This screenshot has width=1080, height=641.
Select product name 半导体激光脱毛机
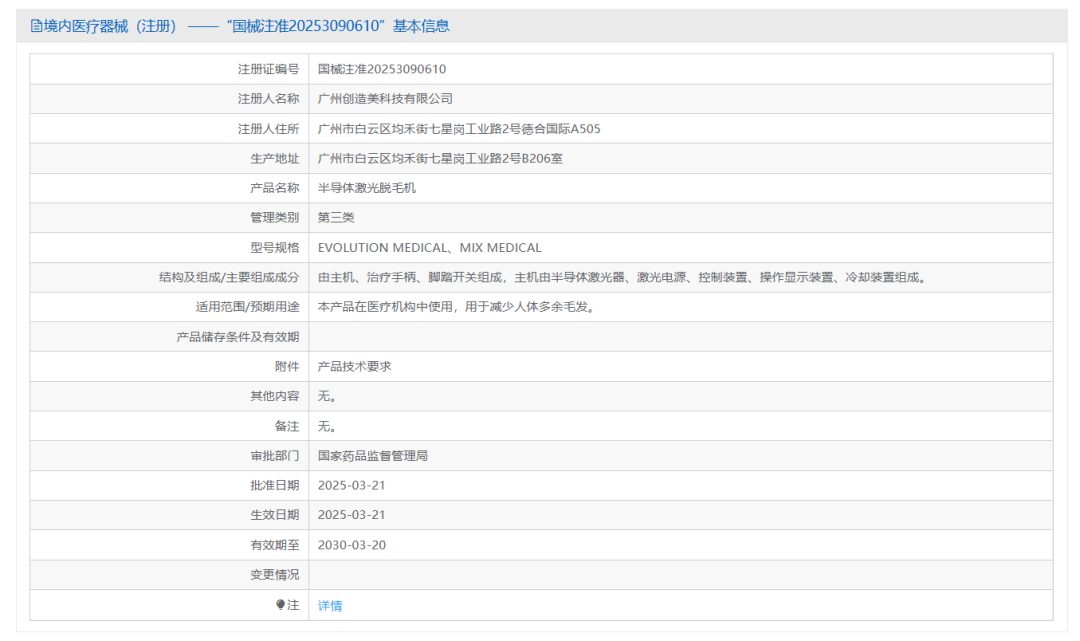(x=366, y=188)
